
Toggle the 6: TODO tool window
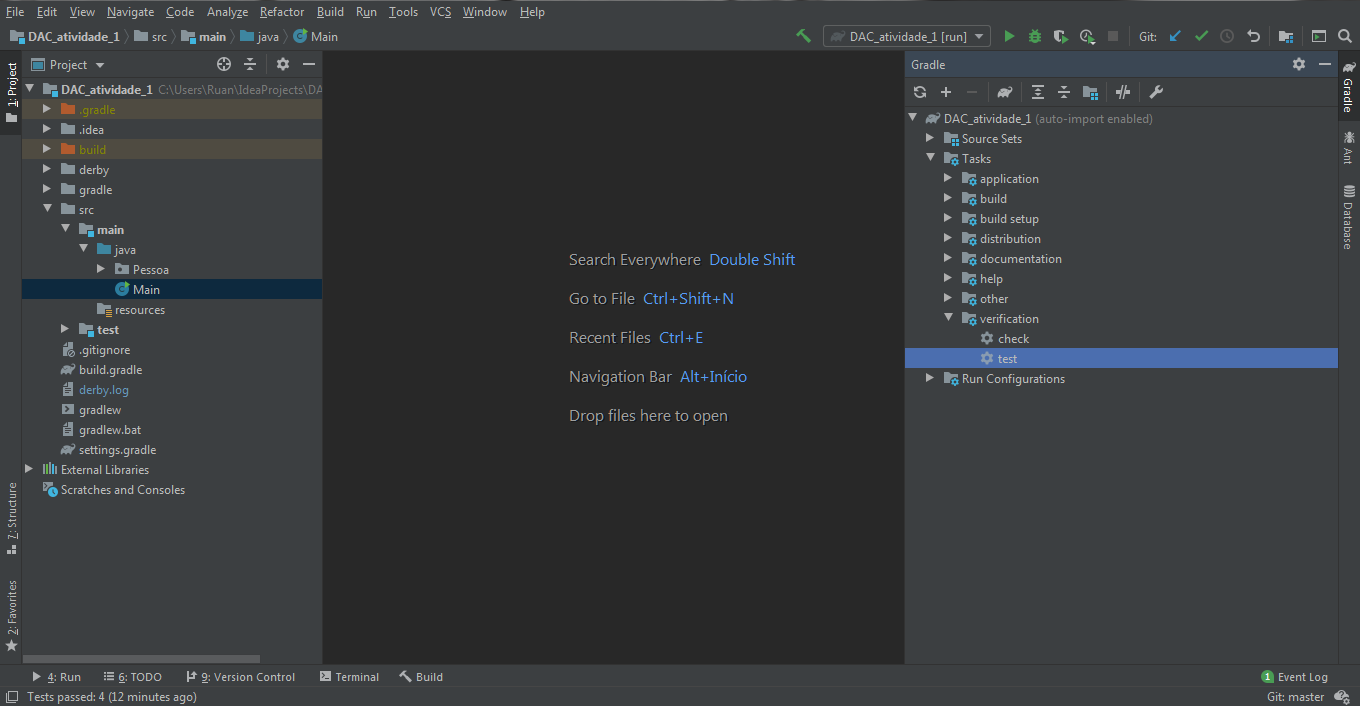tap(132, 677)
